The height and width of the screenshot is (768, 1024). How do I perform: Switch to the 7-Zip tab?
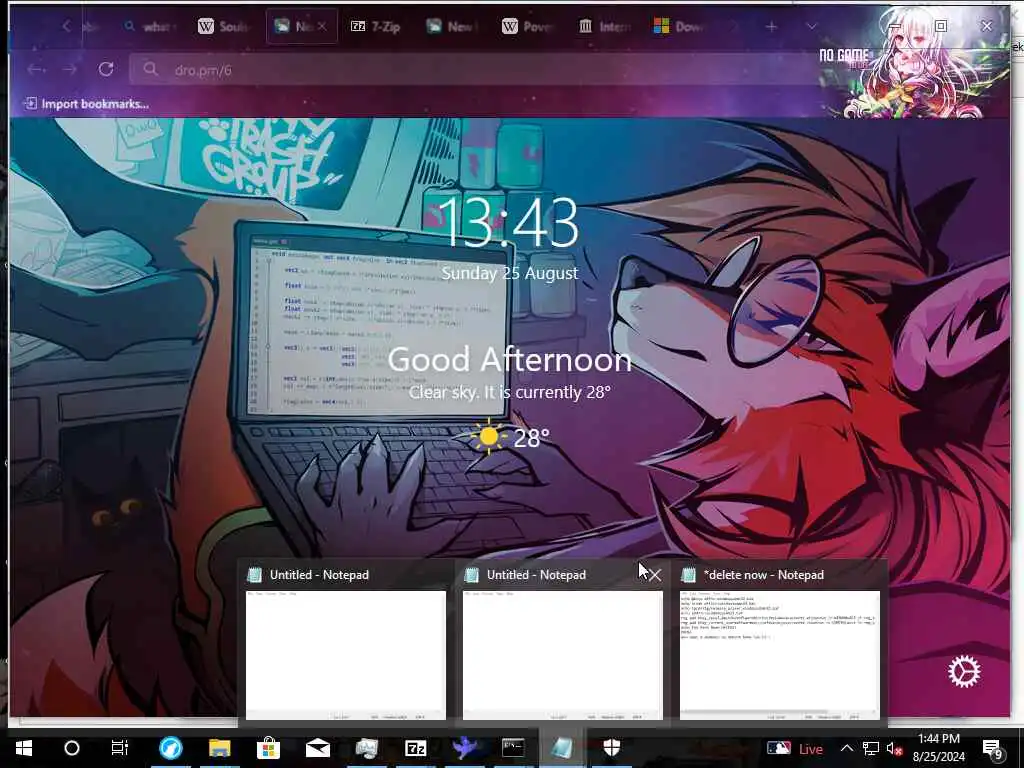point(376,26)
